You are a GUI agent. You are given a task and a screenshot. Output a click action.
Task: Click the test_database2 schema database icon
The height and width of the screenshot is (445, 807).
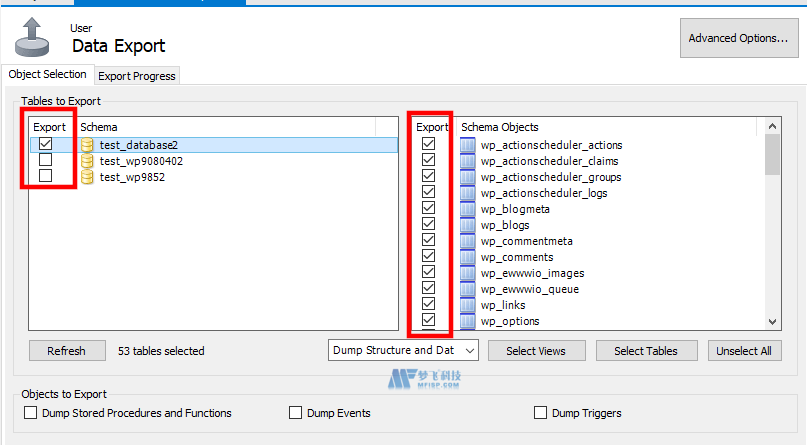87,145
